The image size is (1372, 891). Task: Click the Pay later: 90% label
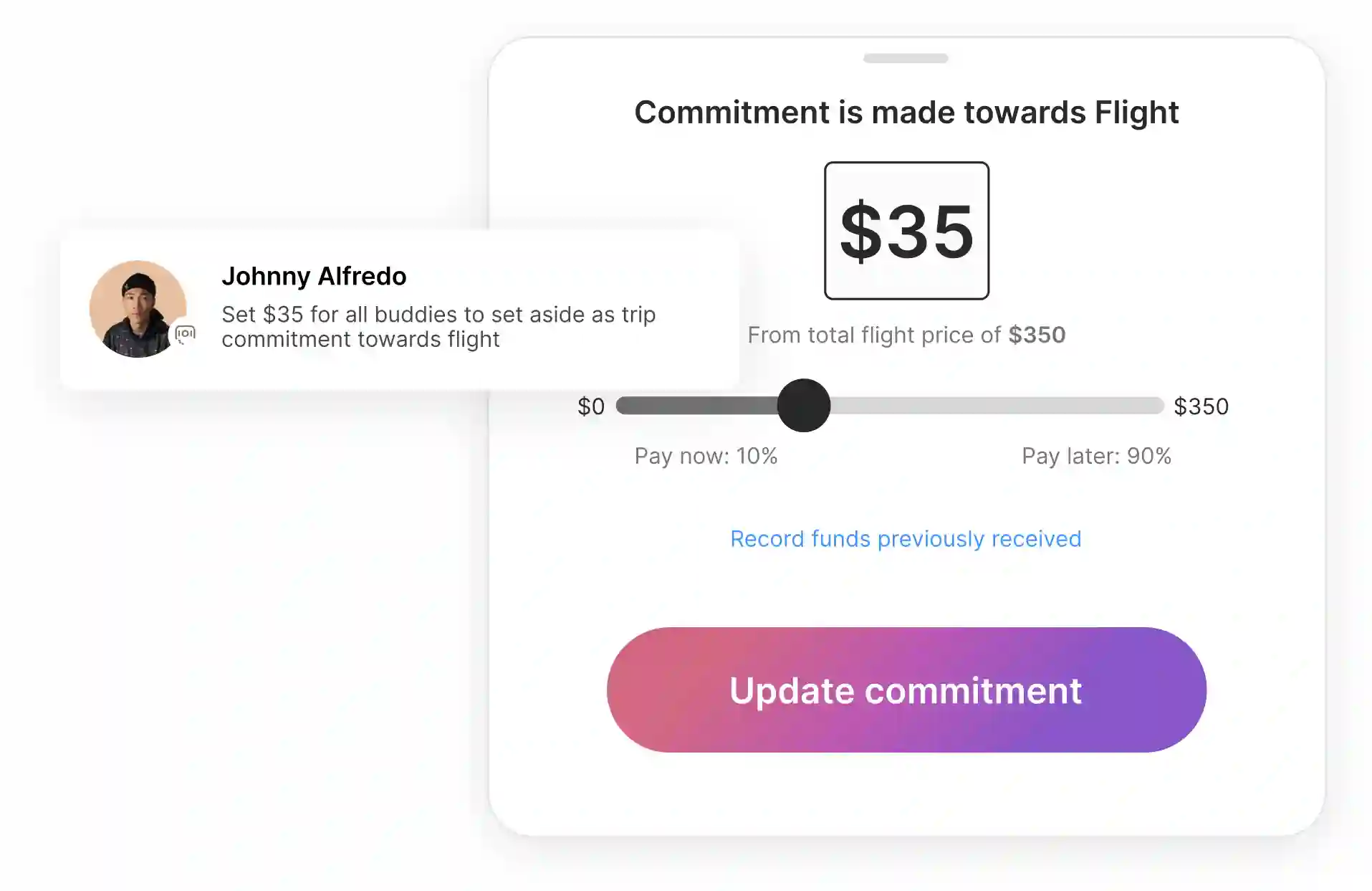tap(1096, 456)
